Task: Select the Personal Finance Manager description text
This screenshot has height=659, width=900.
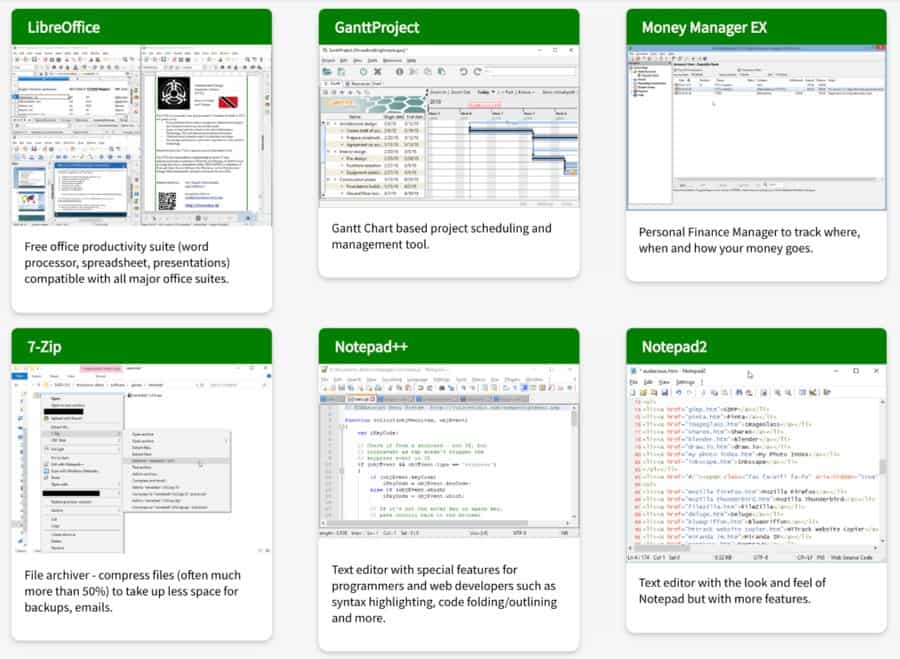Action: [749, 240]
